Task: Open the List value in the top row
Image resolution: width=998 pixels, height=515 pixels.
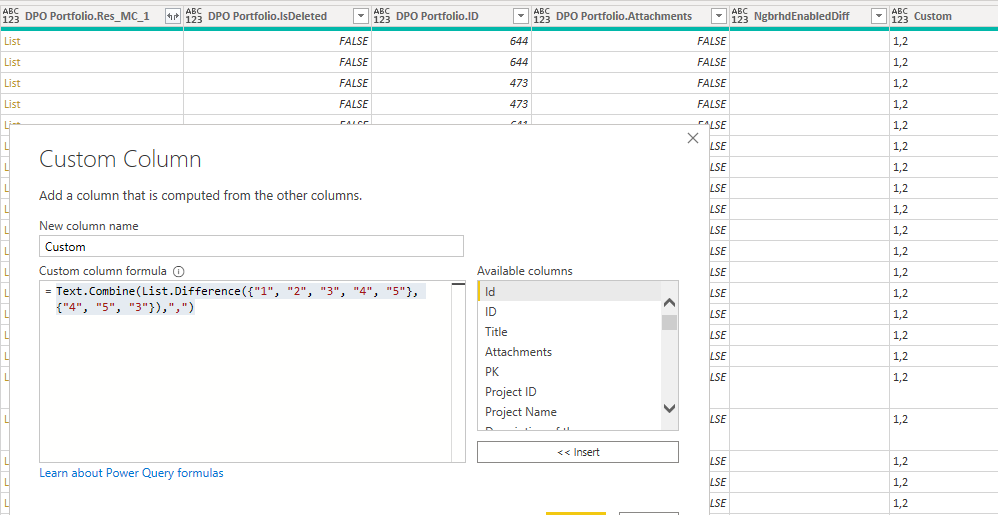Action: coord(12,41)
